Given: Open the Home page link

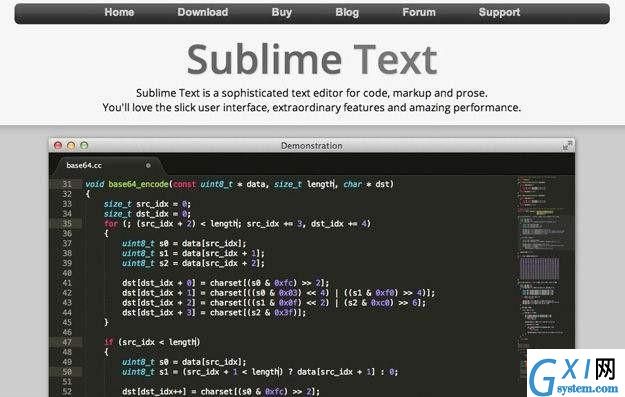Looking at the screenshot, I should point(119,12).
